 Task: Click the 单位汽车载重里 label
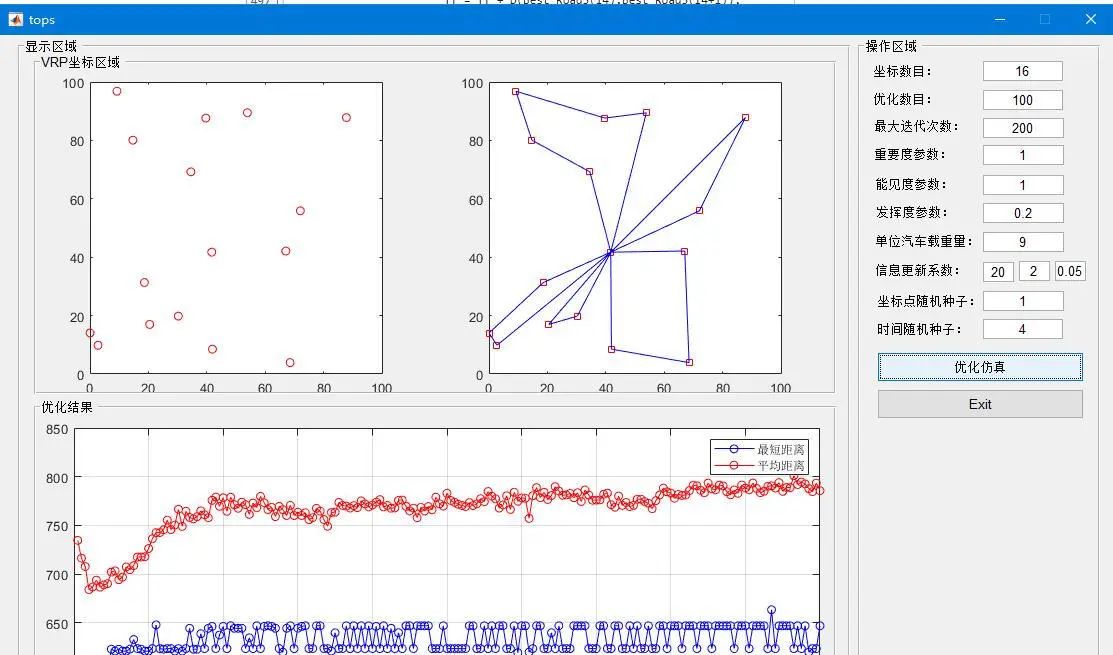(x=924, y=241)
